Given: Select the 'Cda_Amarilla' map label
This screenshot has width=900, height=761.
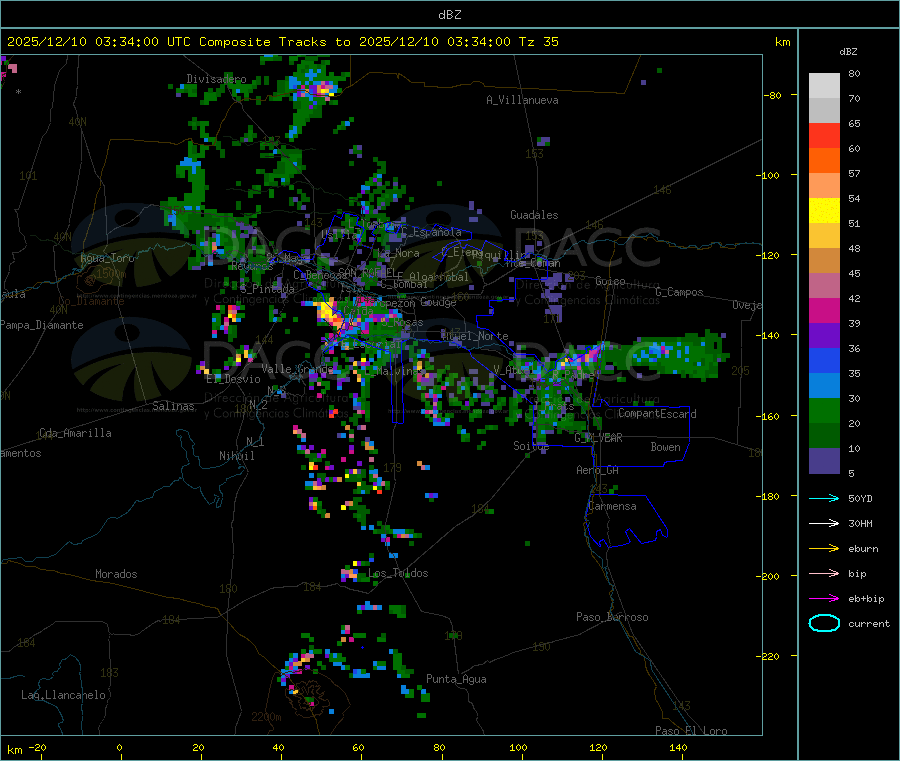Looking at the screenshot, I should pos(75,433).
